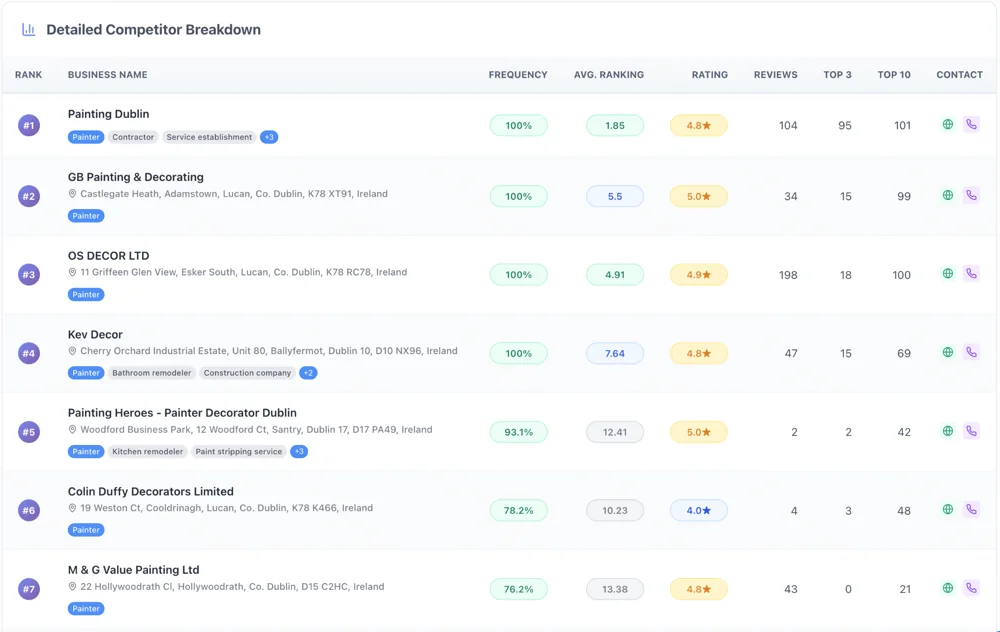Sort by Frequency column header

[x=518, y=75]
